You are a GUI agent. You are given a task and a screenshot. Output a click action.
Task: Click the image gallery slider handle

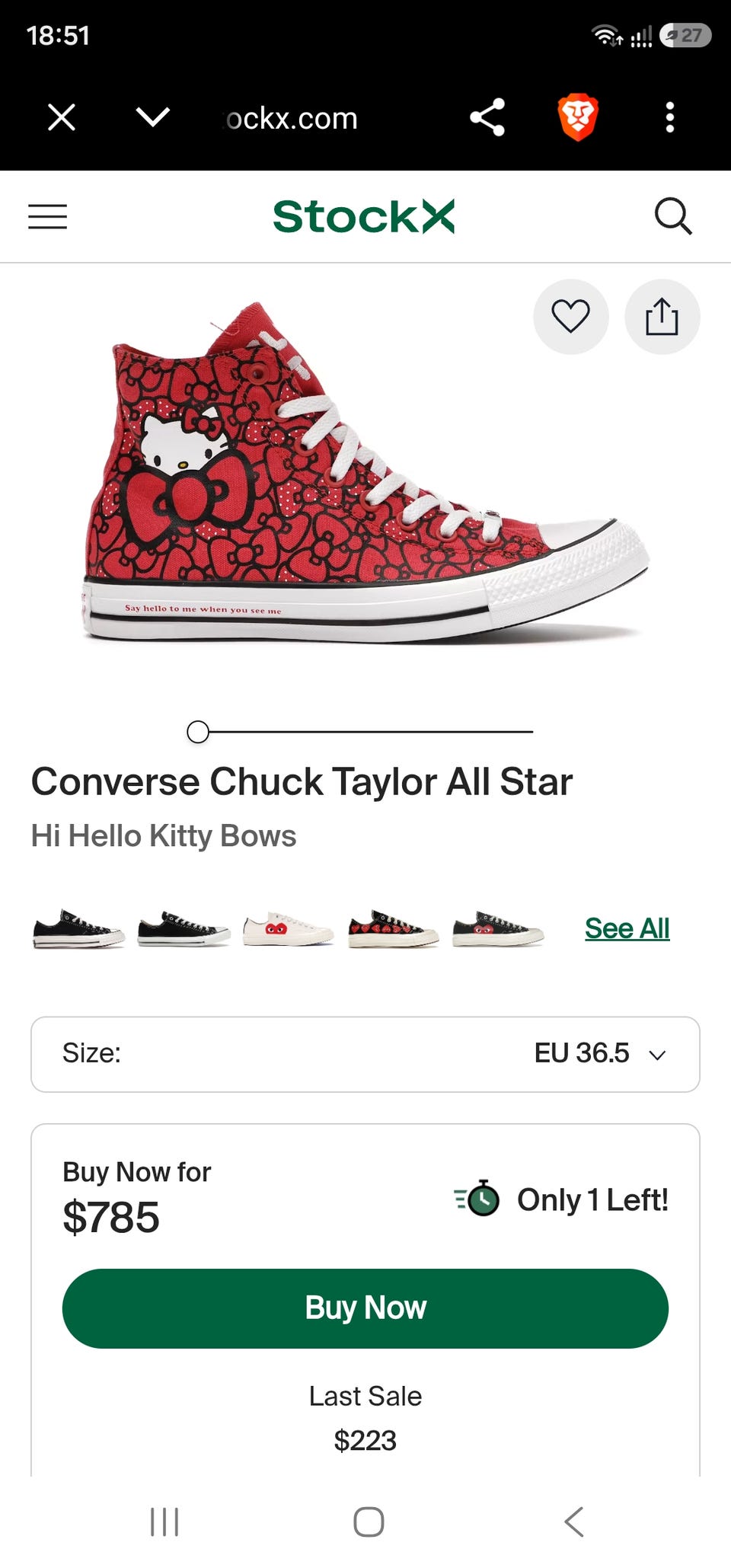pyautogui.click(x=198, y=732)
